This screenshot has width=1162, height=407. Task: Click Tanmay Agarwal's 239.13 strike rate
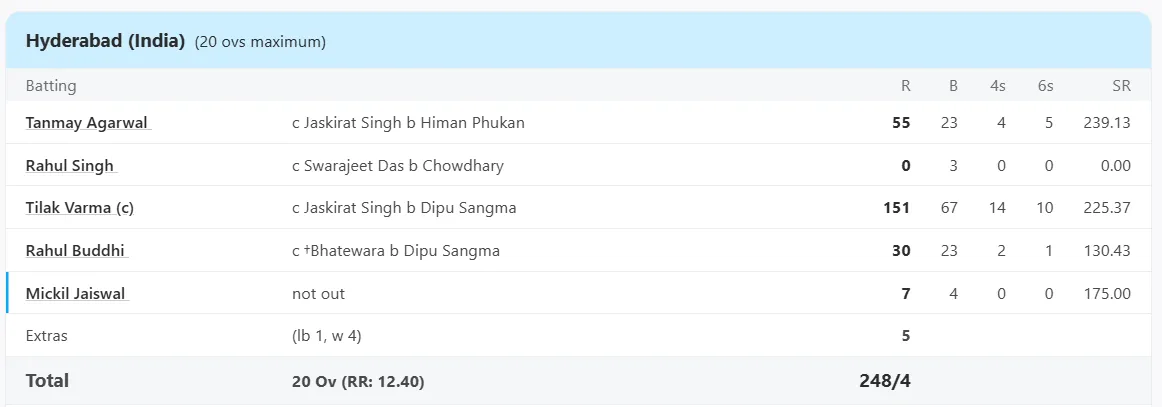[1104, 122]
